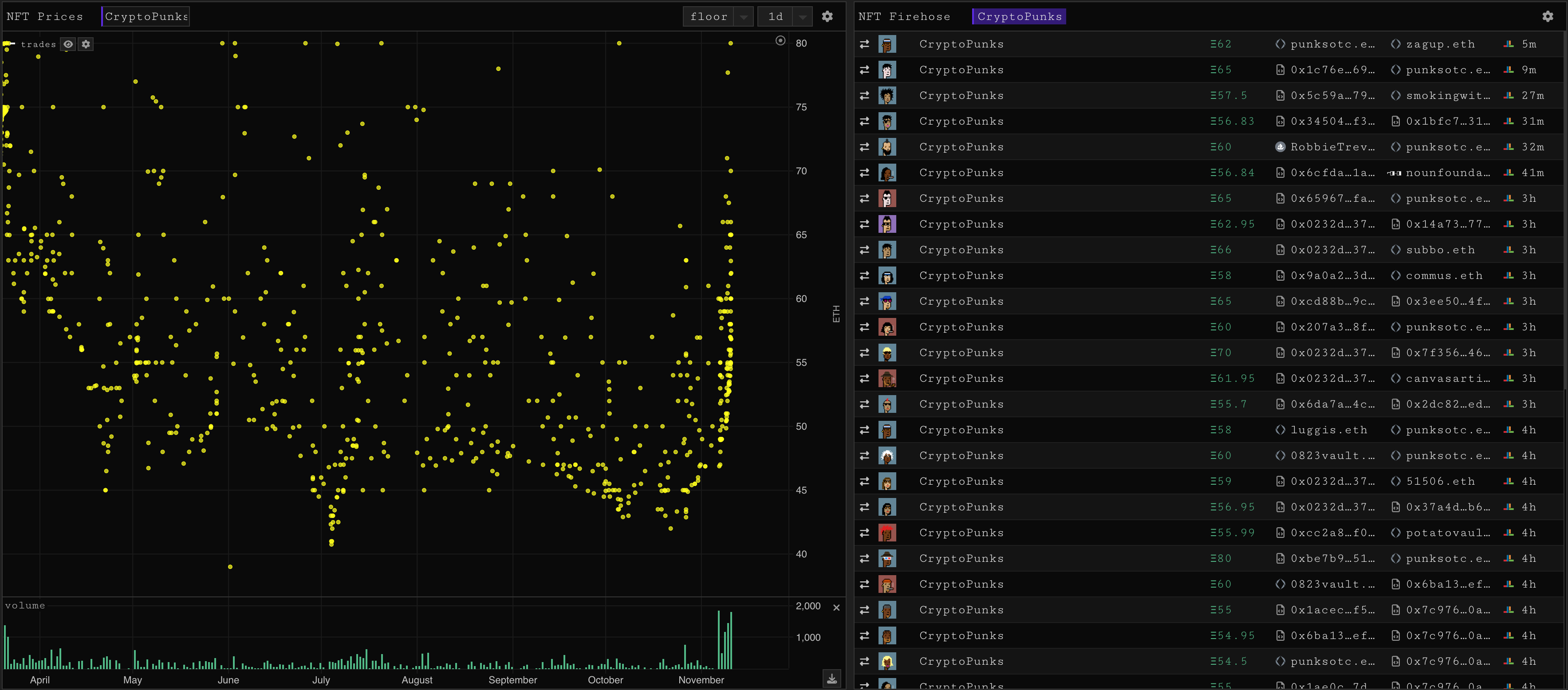Click punk thumbnail on Ξ80 sale row

coord(887,559)
